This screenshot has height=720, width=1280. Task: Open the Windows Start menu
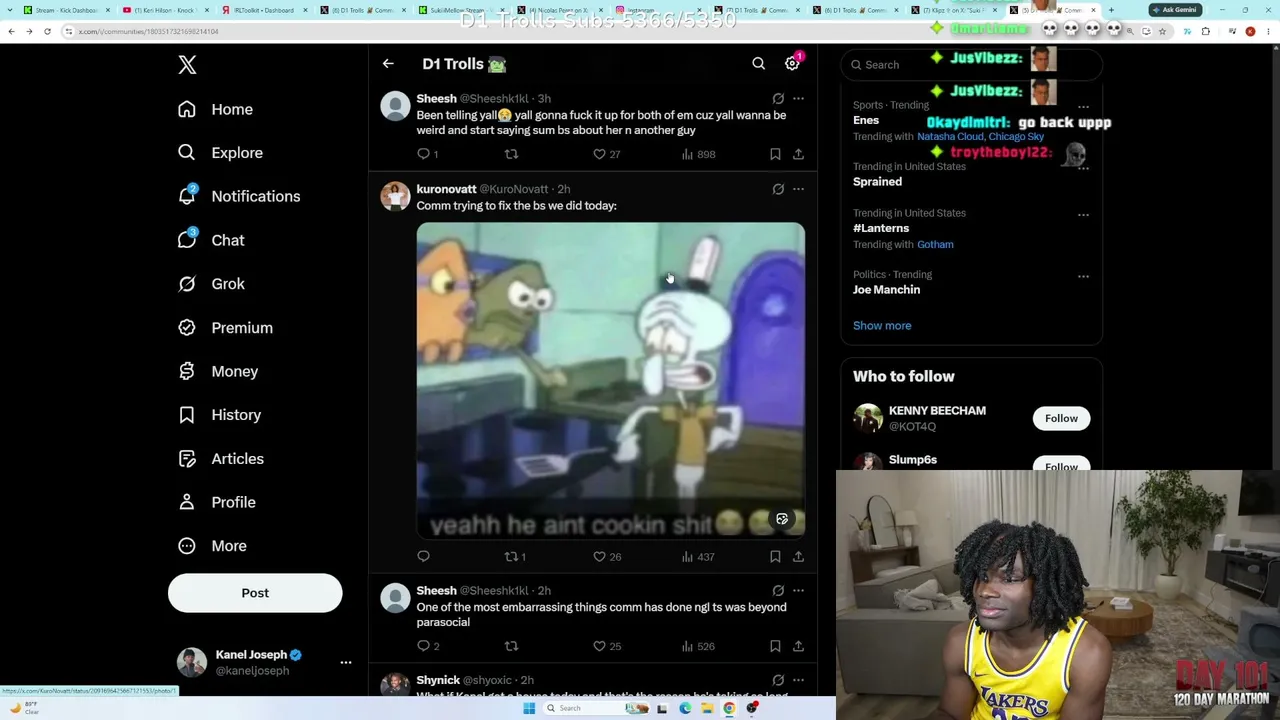tap(529, 708)
